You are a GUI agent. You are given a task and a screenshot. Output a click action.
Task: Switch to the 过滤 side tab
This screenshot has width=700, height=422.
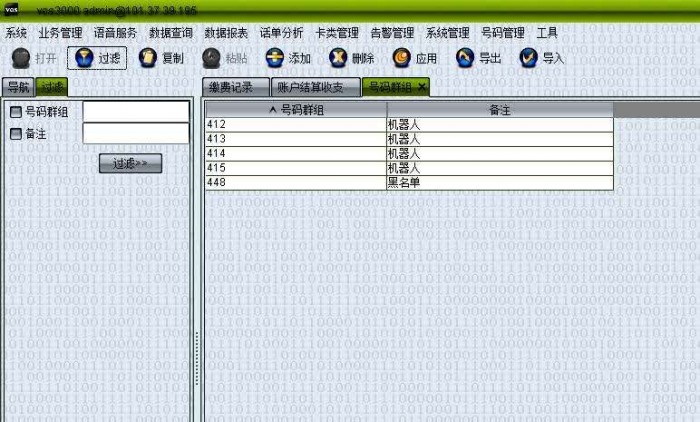click(x=52, y=87)
